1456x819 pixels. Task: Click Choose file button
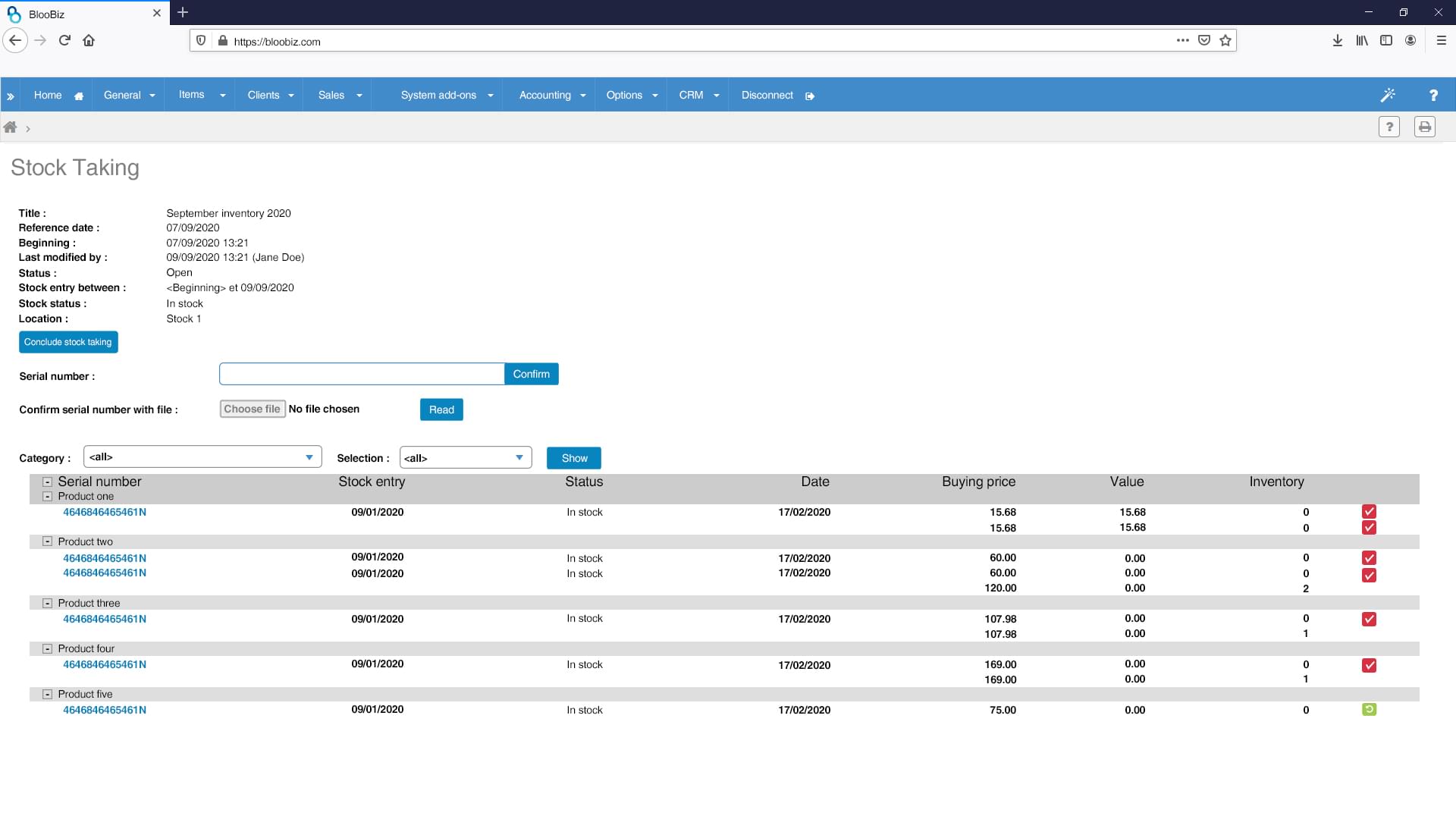tap(253, 409)
